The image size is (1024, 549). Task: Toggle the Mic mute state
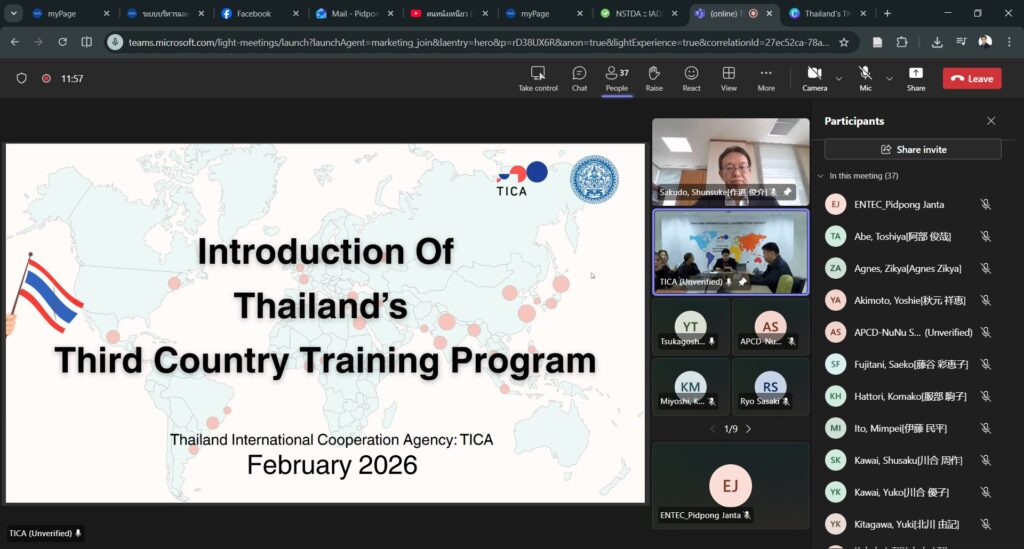coord(865,78)
